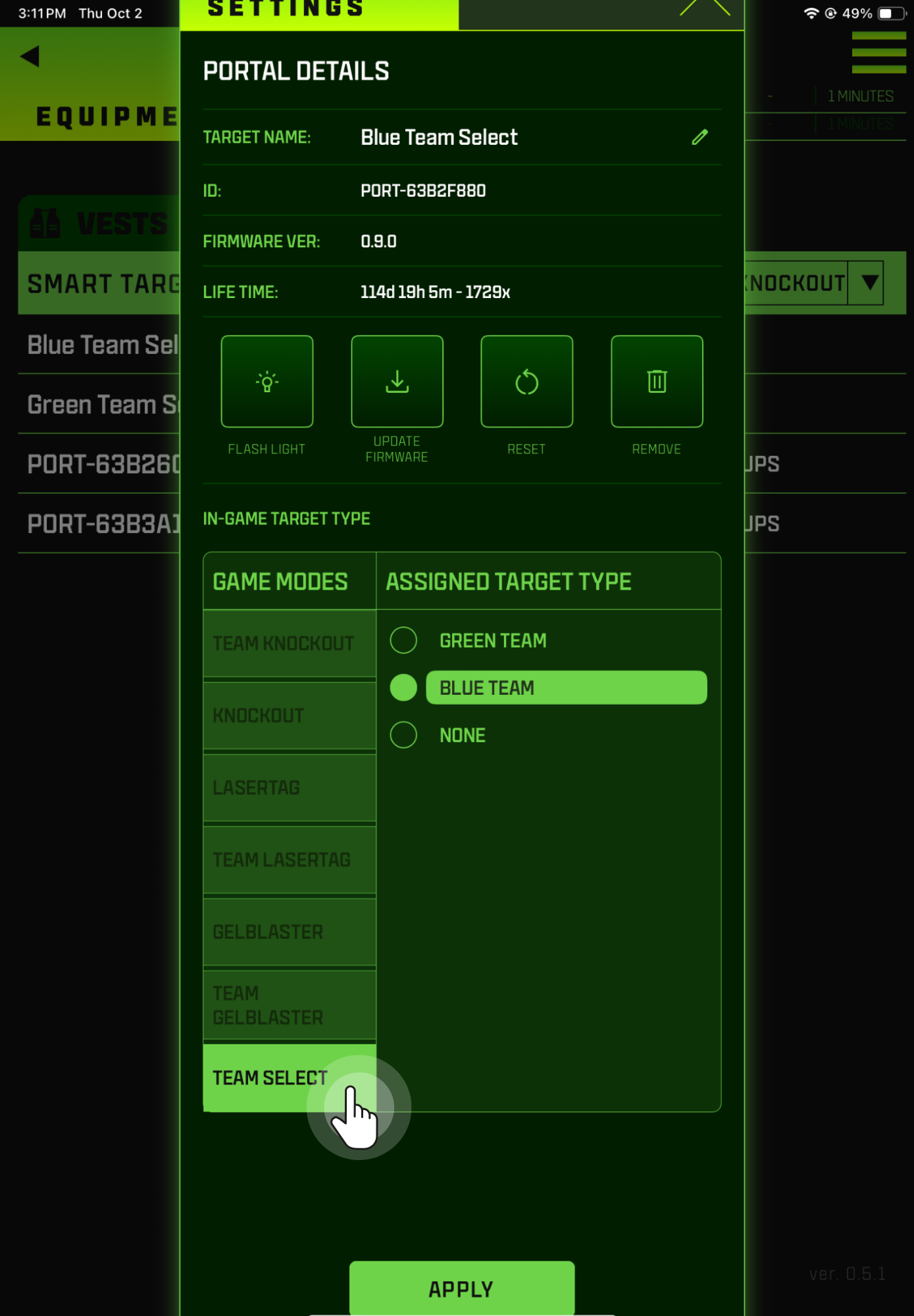914x1316 pixels.
Task: Open the Smart Targets section
Action: pyautogui.click(x=99, y=283)
